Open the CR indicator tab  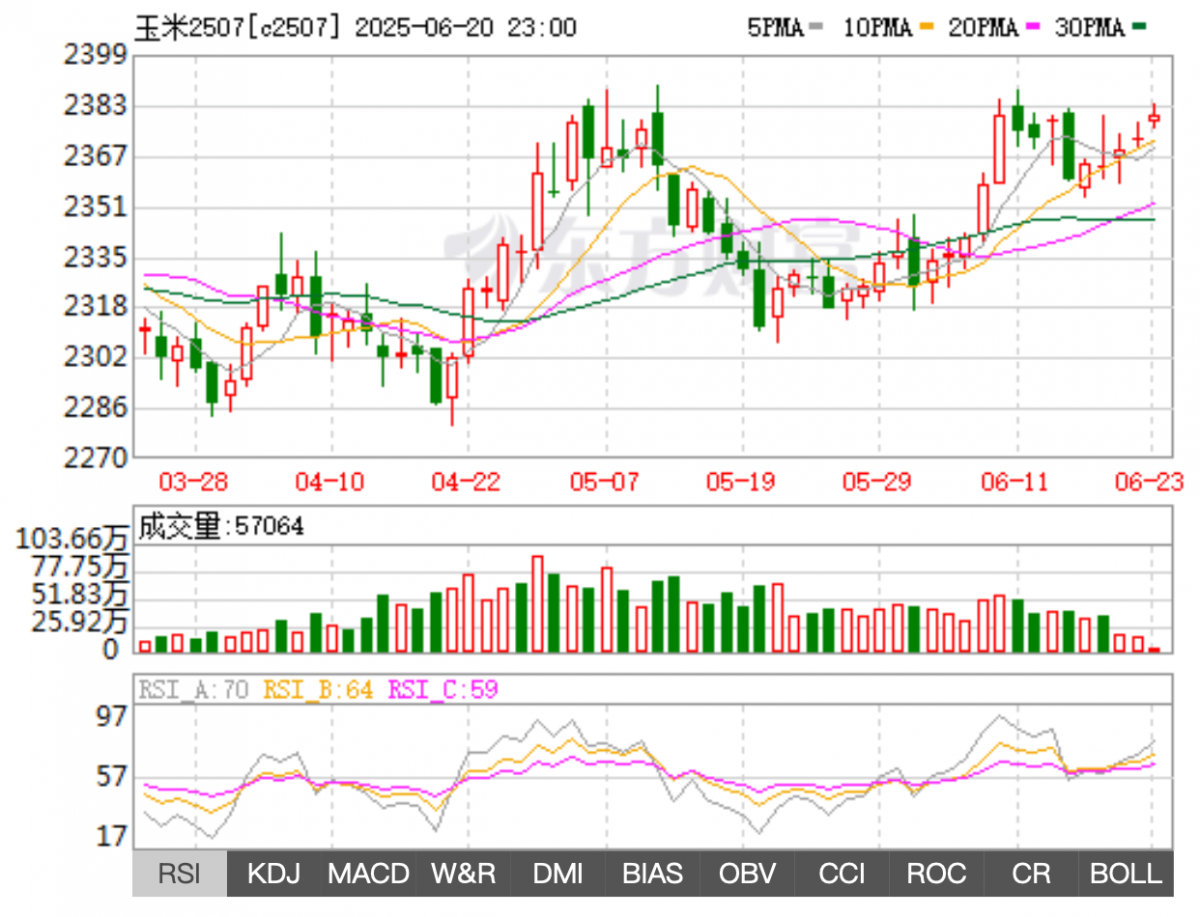(1031, 874)
